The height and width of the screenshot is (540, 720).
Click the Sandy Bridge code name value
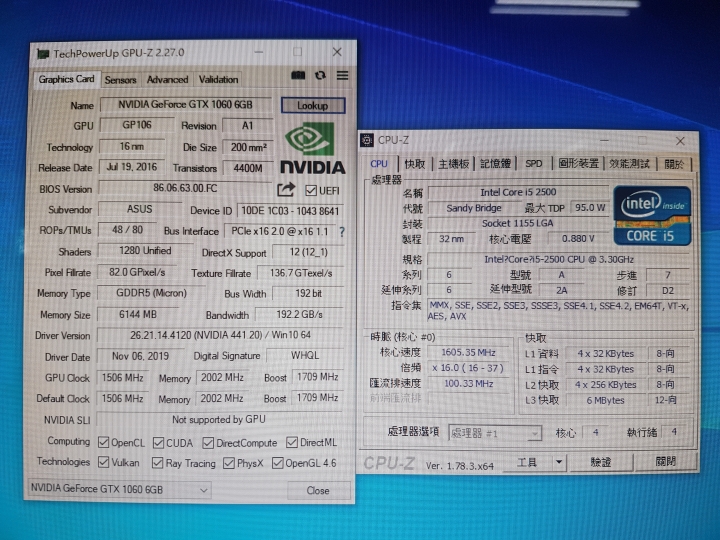click(x=474, y=208)
